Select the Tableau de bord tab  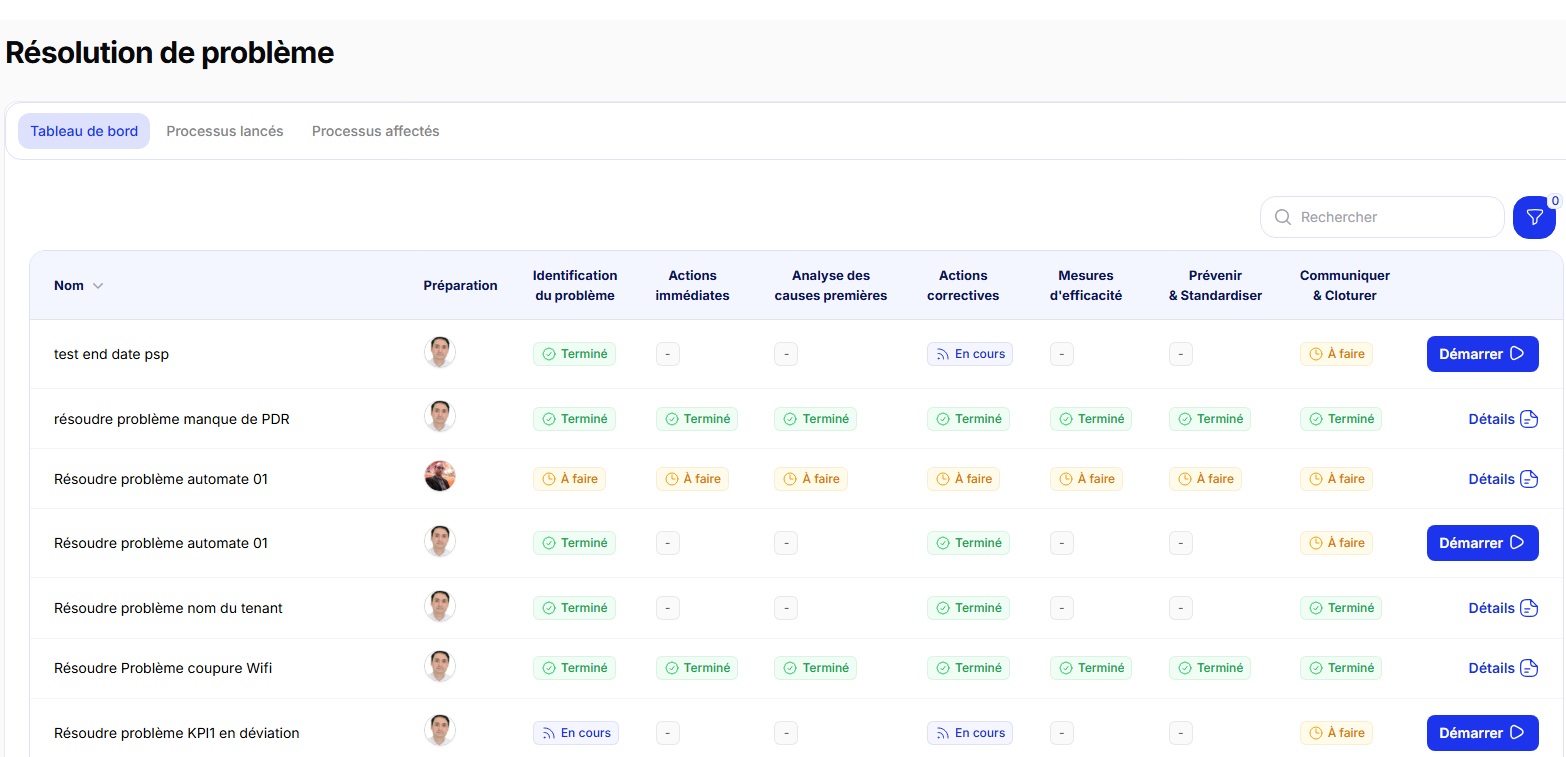[x=84, y=131]
